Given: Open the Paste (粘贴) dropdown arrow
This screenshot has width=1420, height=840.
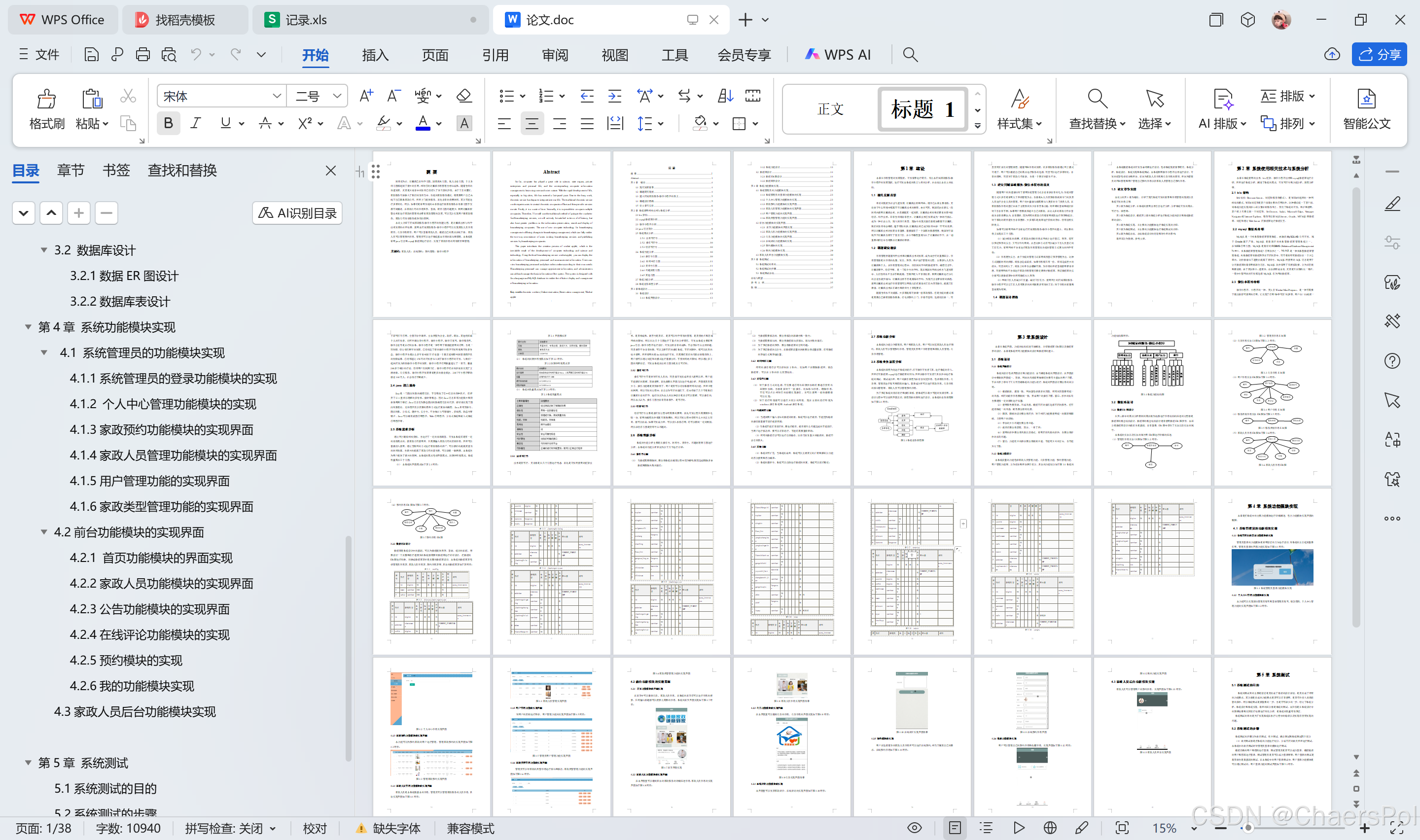Looking at the screenshot, I should coord(106,123).
